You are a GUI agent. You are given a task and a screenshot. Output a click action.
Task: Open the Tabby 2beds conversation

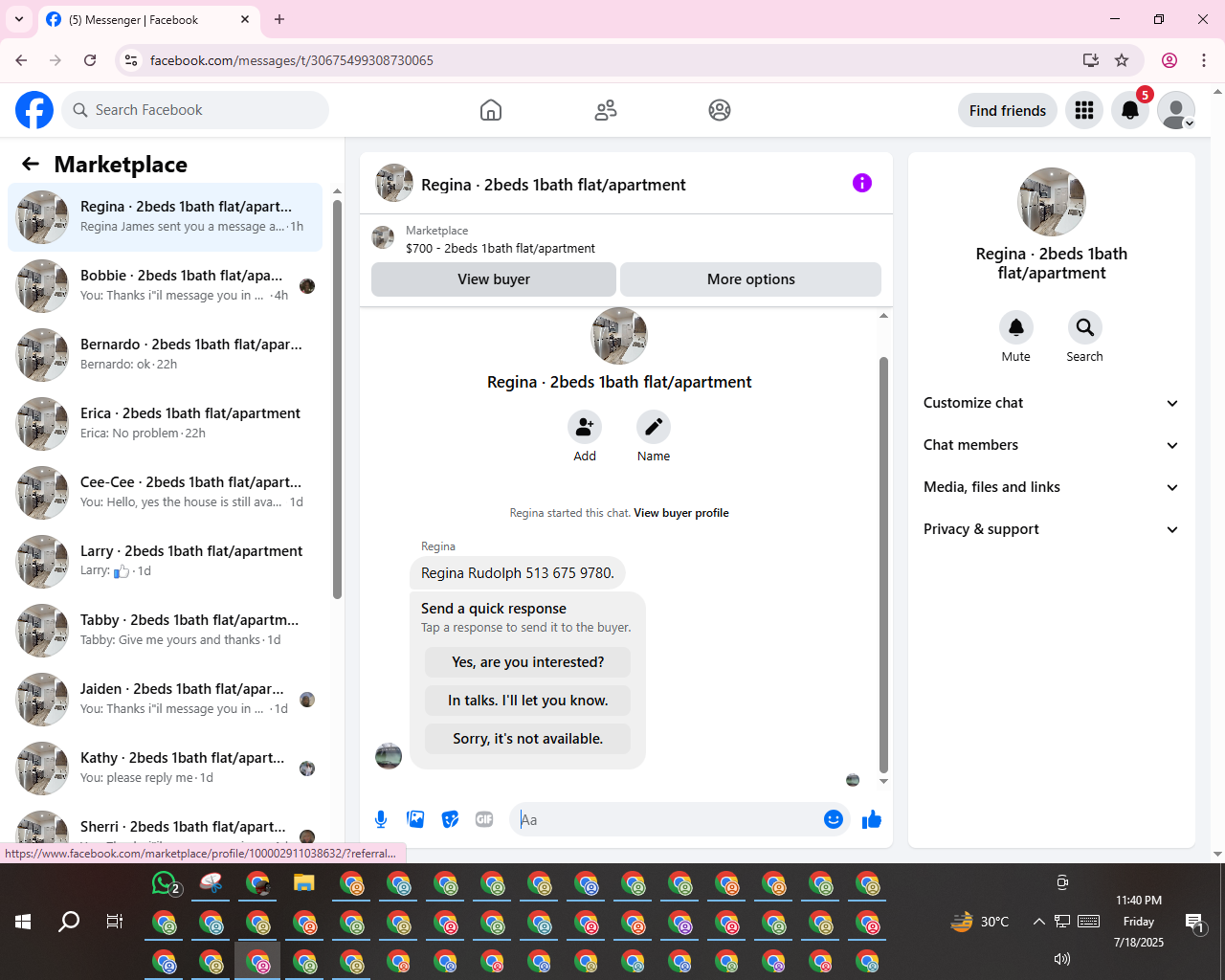[x=166, y=631]
